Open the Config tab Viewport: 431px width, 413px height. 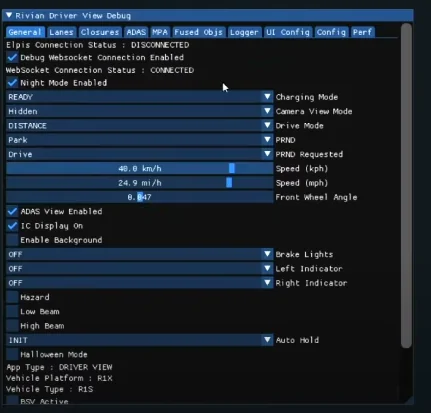tap(331, 32)
